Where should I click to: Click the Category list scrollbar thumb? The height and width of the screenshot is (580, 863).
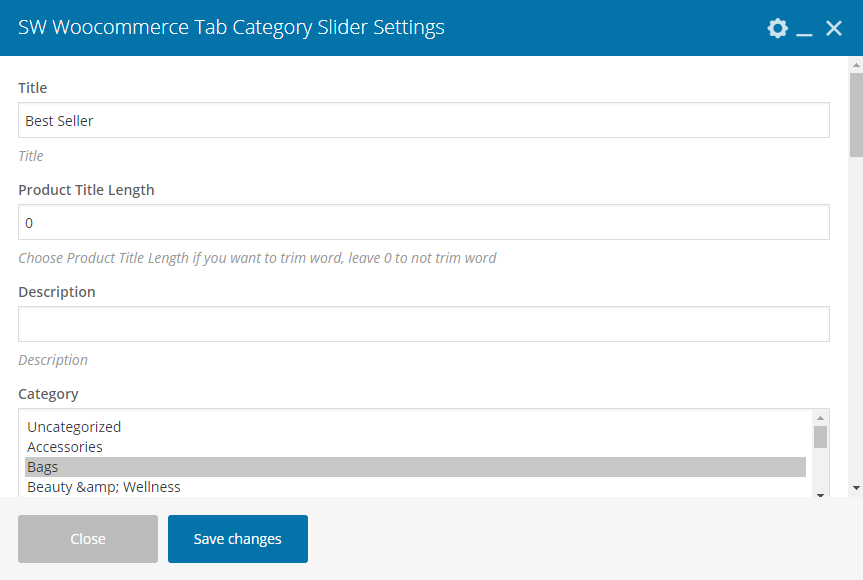[x=820, y=437]
